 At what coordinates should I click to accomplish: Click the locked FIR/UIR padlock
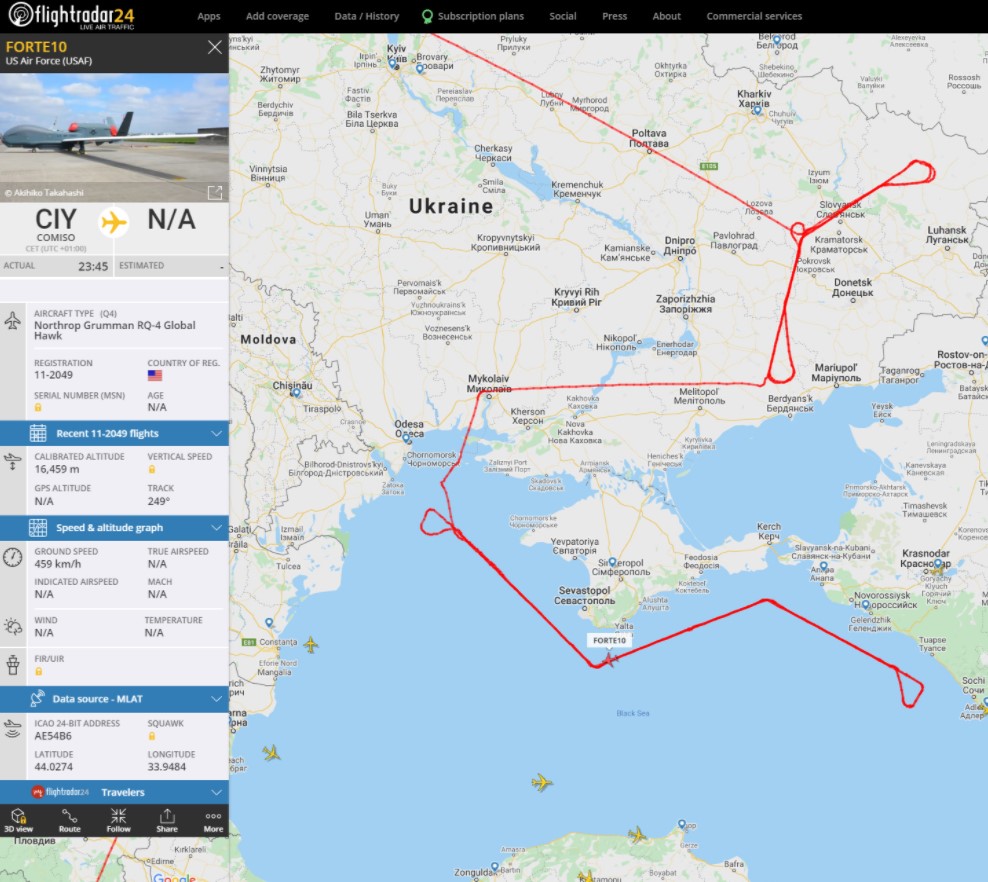tap(38, 672)
